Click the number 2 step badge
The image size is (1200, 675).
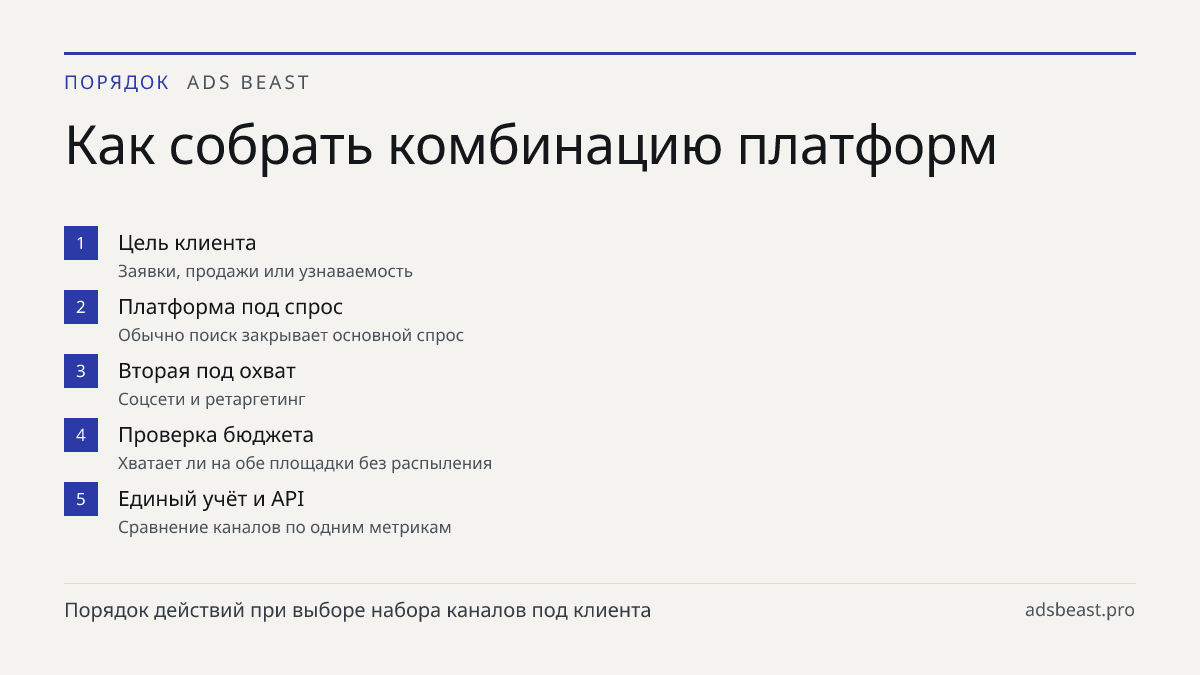pyautogui.click(x=81, y=307)
